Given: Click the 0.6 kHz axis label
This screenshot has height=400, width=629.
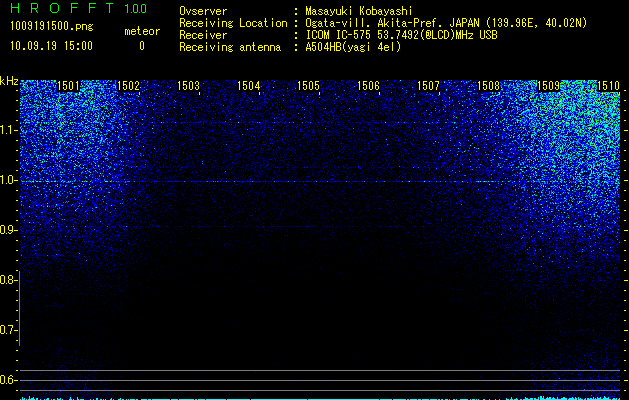Looking at the screenshot, I should 7,380.
